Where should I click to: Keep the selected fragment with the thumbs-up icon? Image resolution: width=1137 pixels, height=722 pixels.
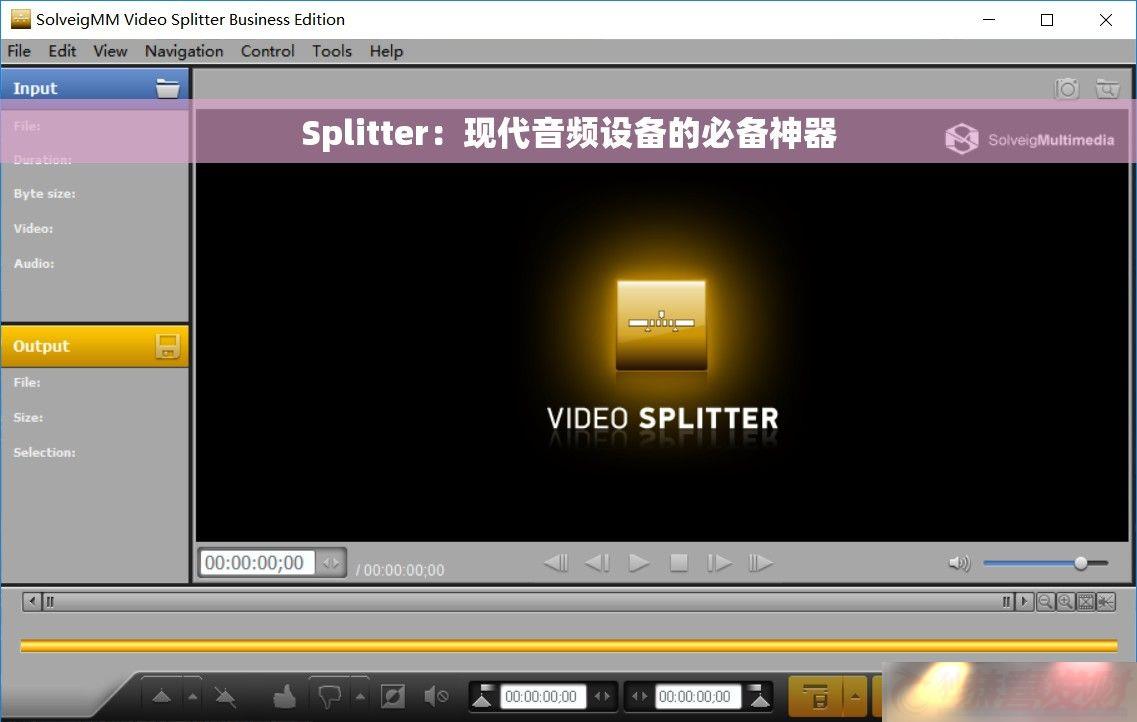point(285,697)
